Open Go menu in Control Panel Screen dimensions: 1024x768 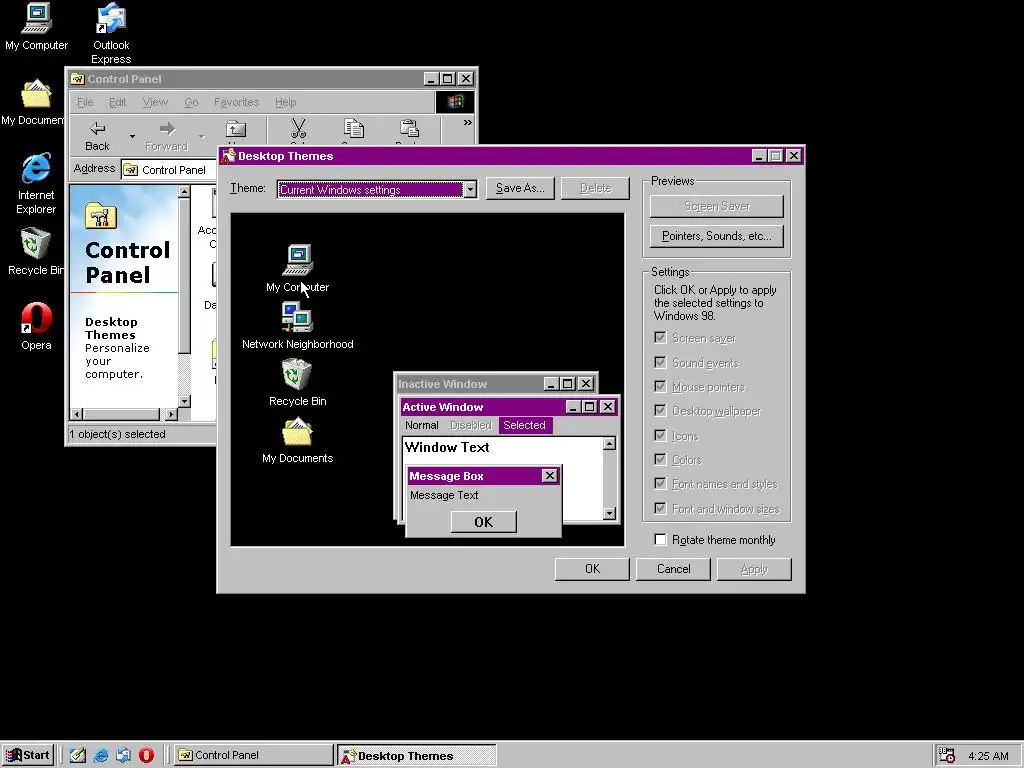[x=191, y=103]
